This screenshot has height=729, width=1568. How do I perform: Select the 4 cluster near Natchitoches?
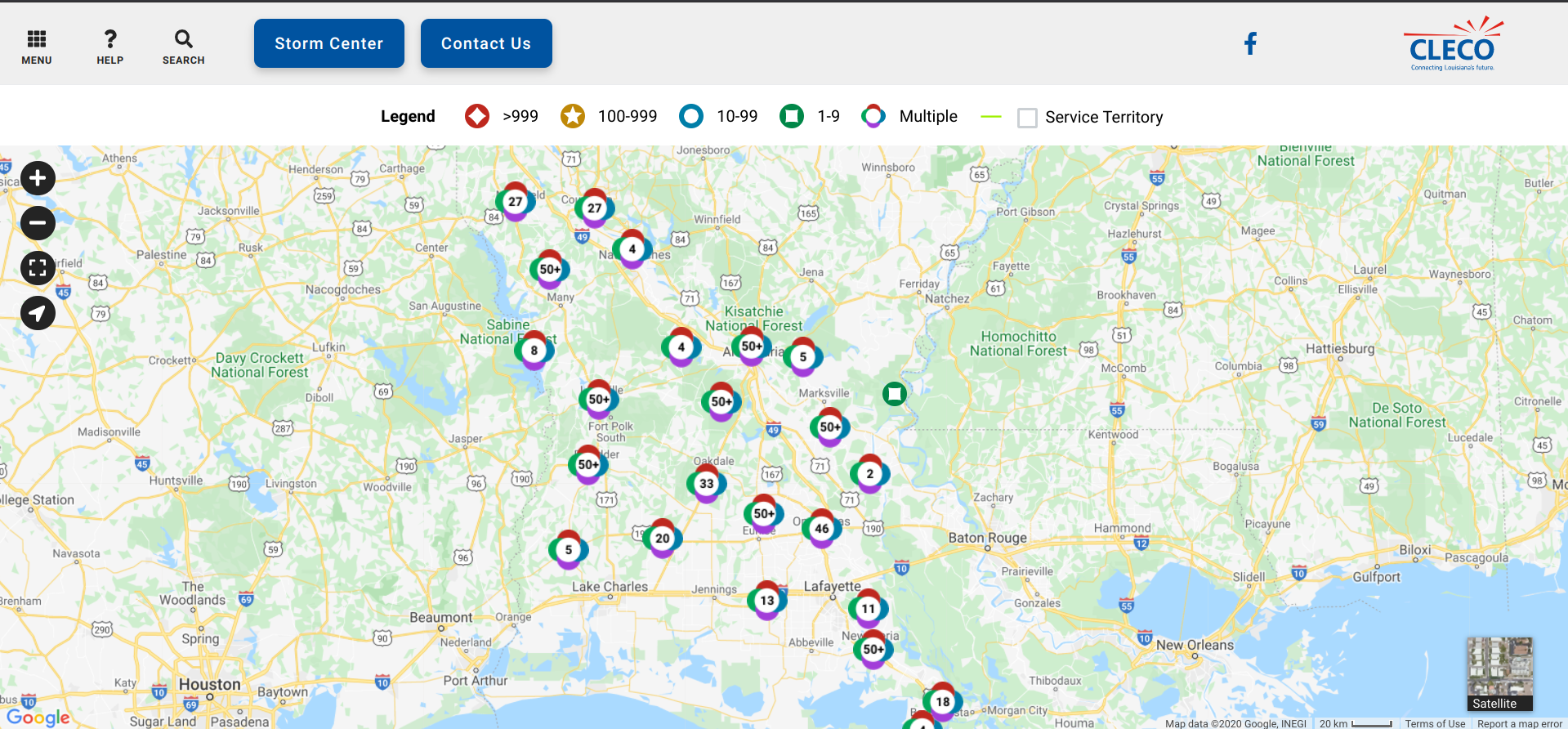point(632,249)
